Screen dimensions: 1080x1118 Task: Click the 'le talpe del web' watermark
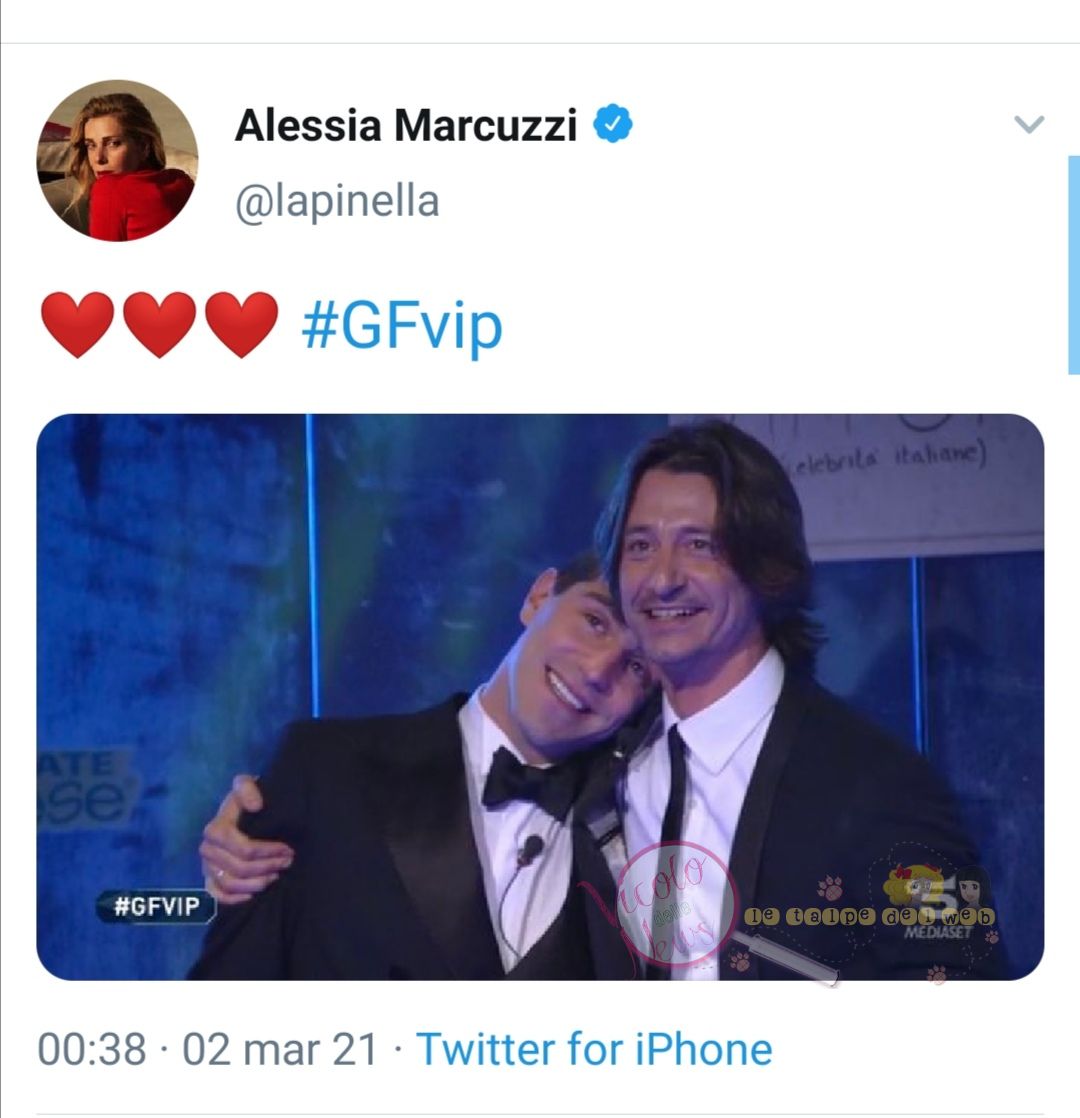(x=870, y=916)
